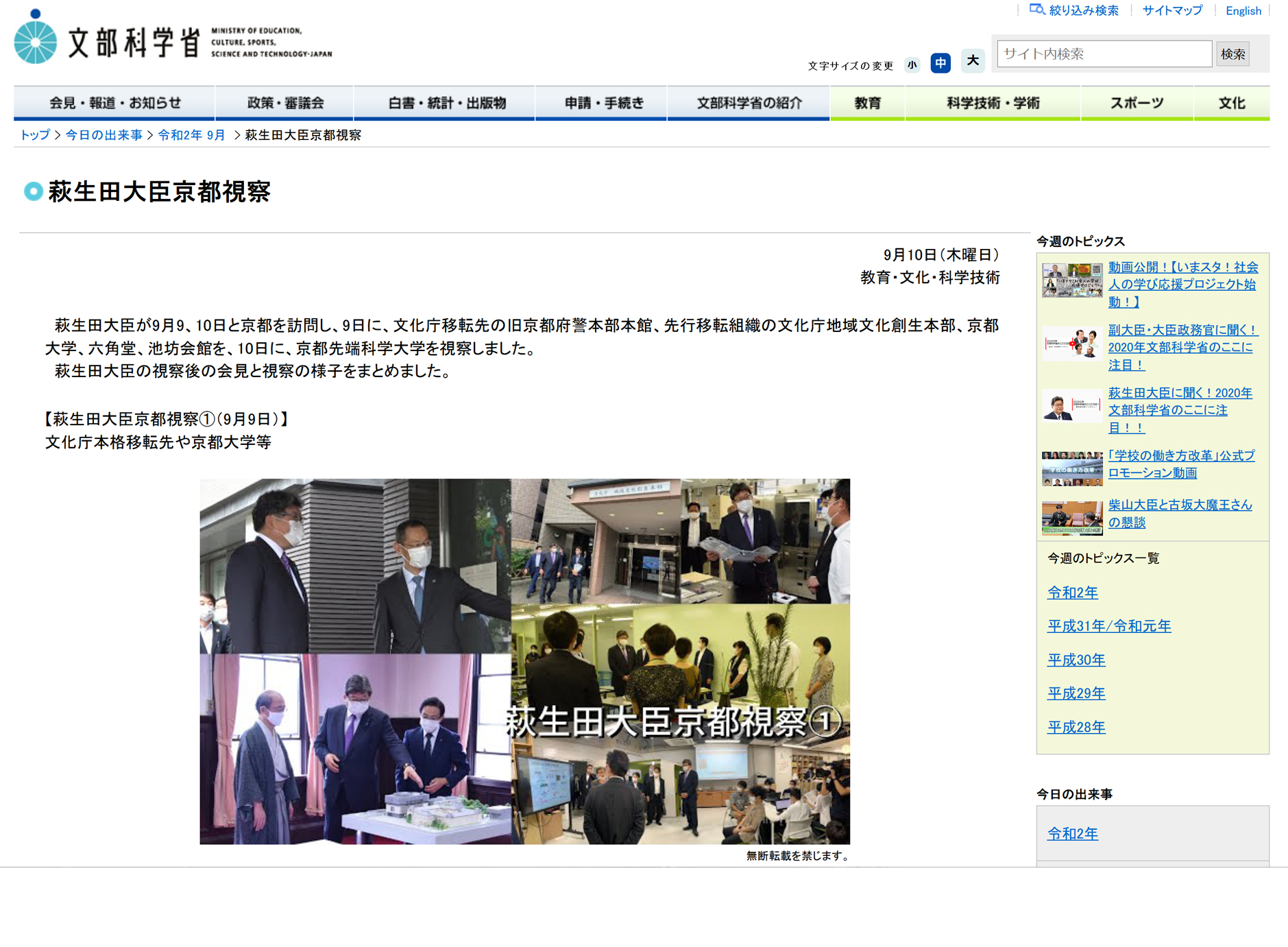Open the 平成29年 topics link
1288x947 pixels.
point(1076,693)
